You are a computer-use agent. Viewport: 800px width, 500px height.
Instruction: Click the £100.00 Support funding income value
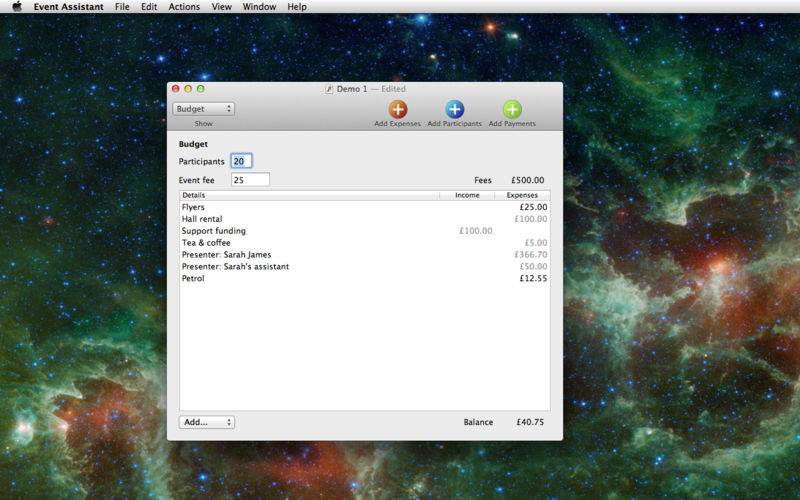point(476,231)
